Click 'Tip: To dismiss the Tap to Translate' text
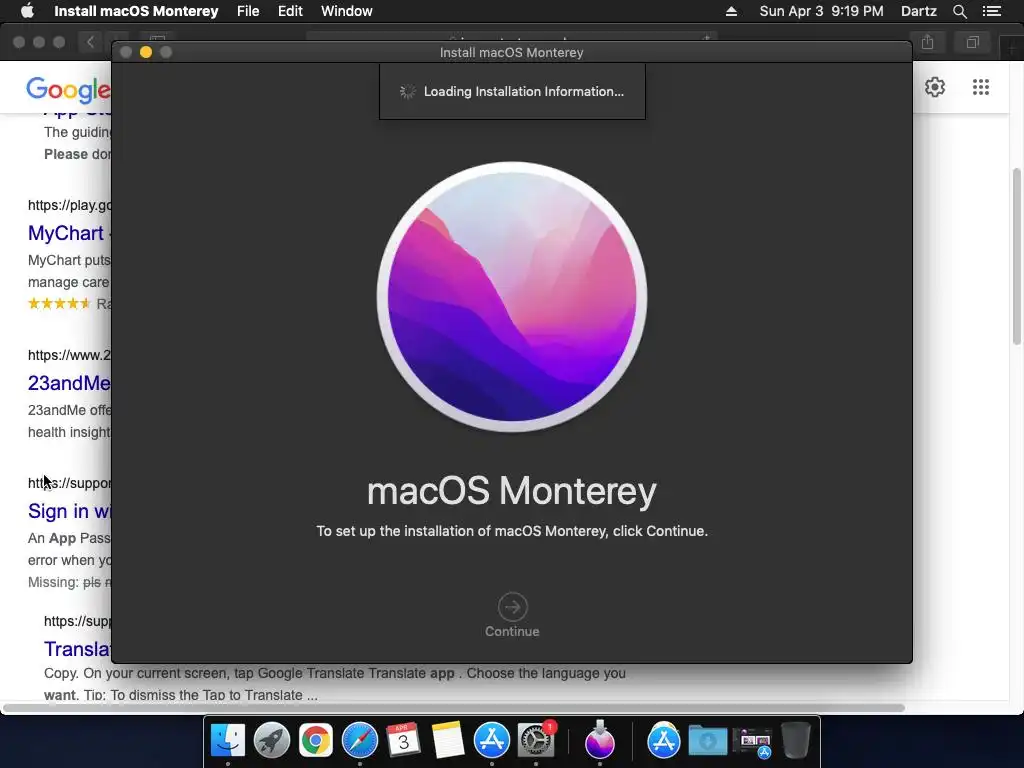1024x768 pixels. pyautogui.click(x=200, y=695)
